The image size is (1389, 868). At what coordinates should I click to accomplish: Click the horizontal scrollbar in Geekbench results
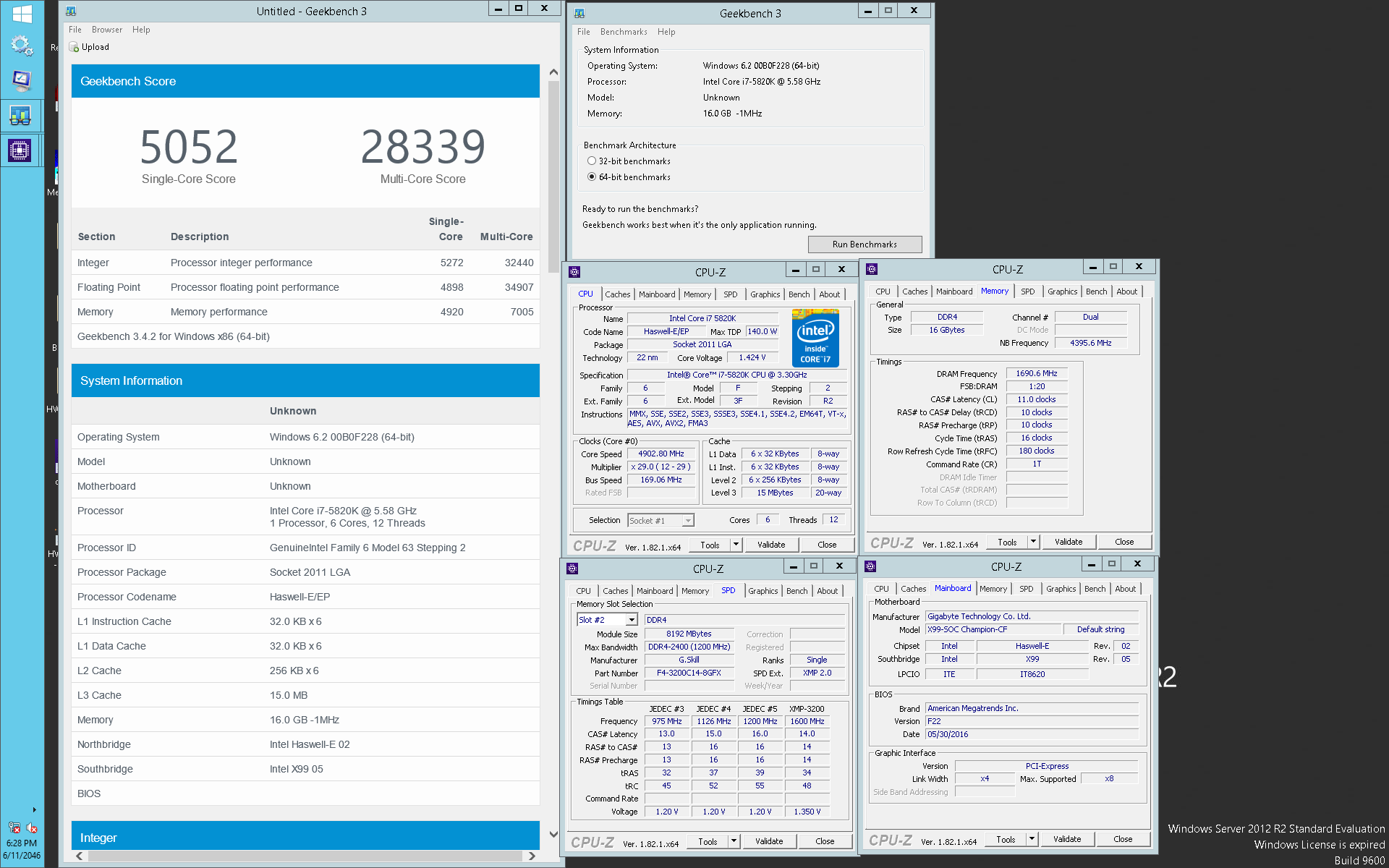(305, 856)
